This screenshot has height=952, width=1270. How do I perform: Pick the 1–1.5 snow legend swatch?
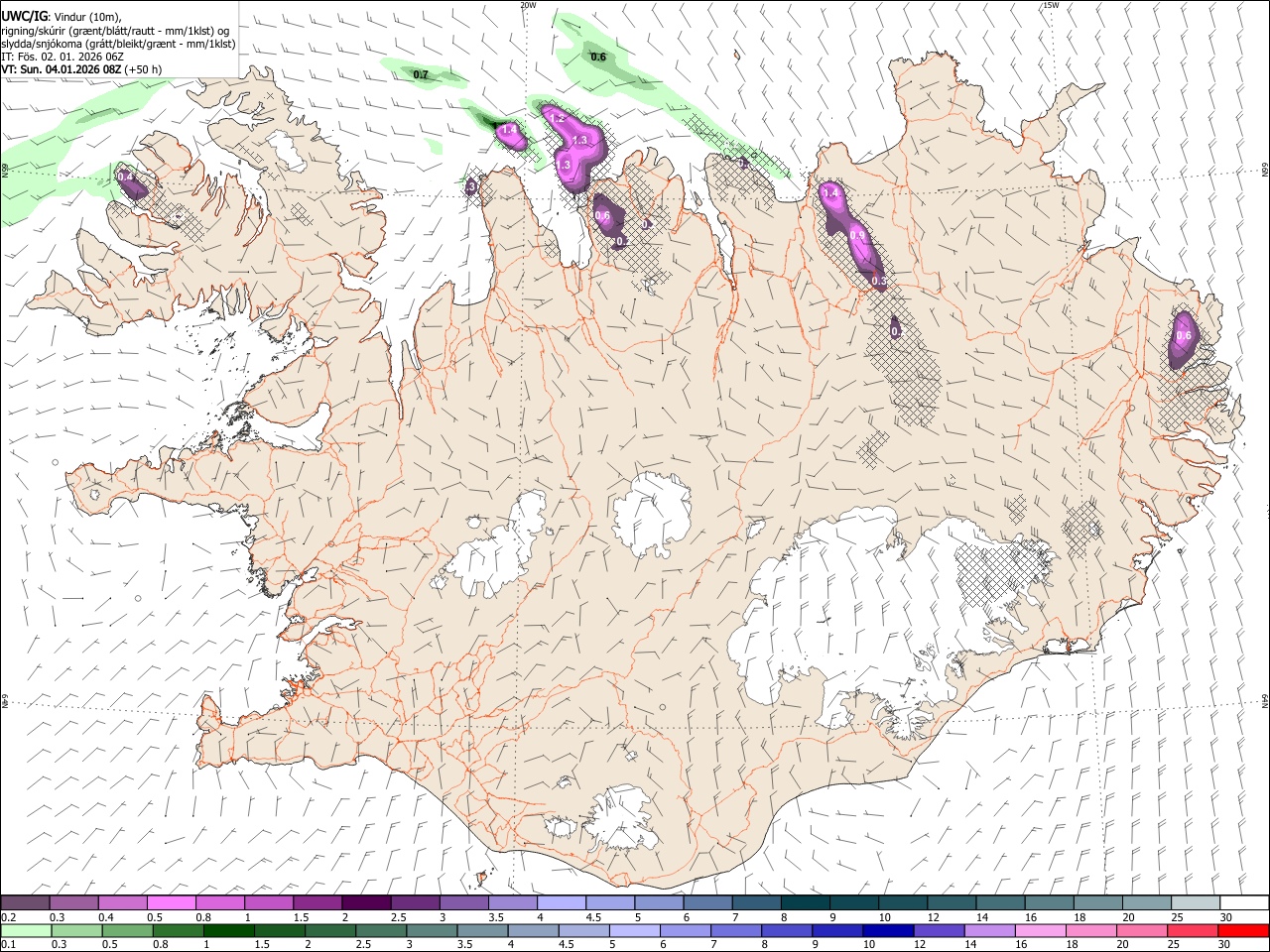pos(269,903)
